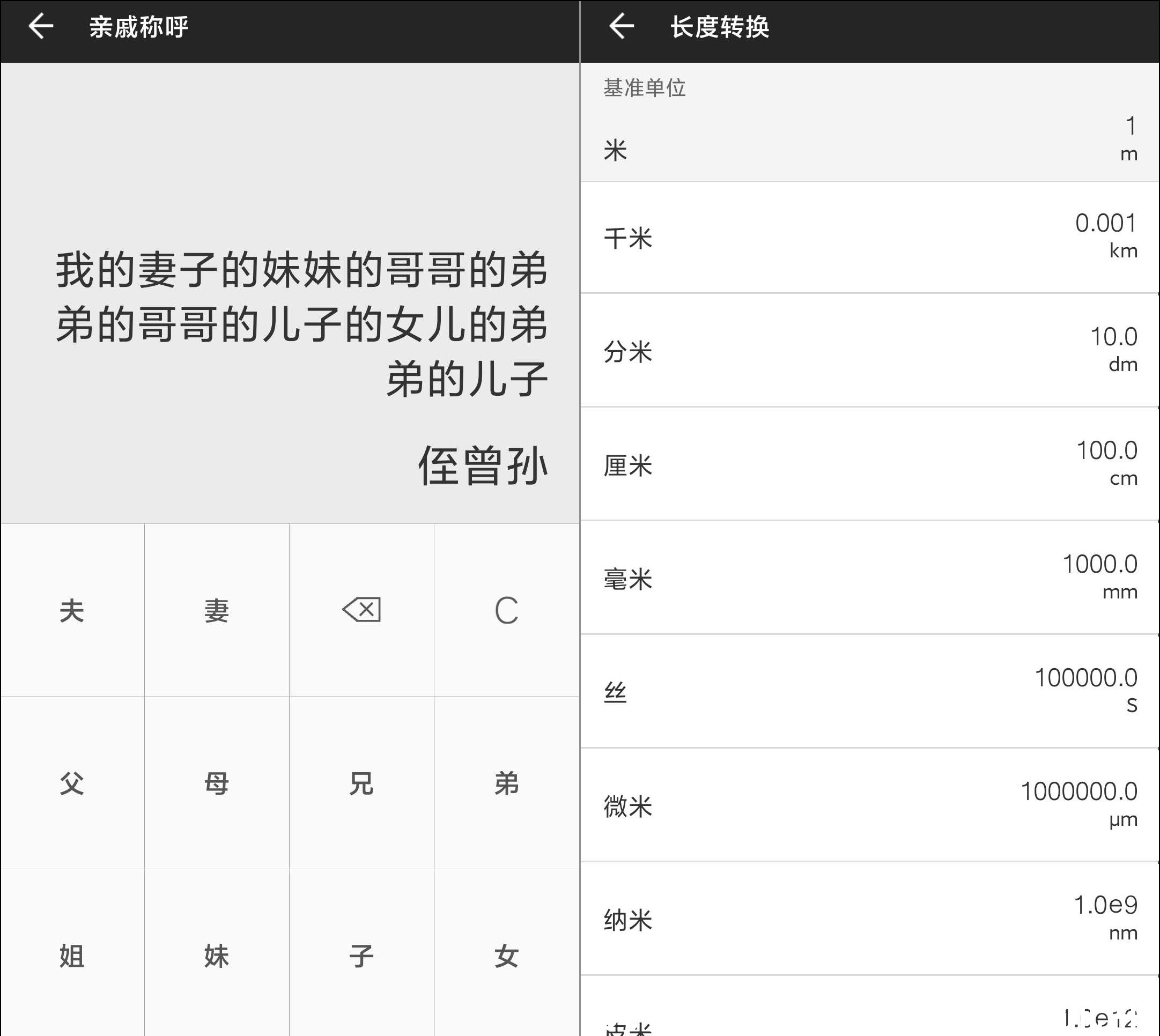Select the relation chain starting 我的妻子的妹妹
This screenshot has height=1036, width=1160.
click(x=302, y=323)
